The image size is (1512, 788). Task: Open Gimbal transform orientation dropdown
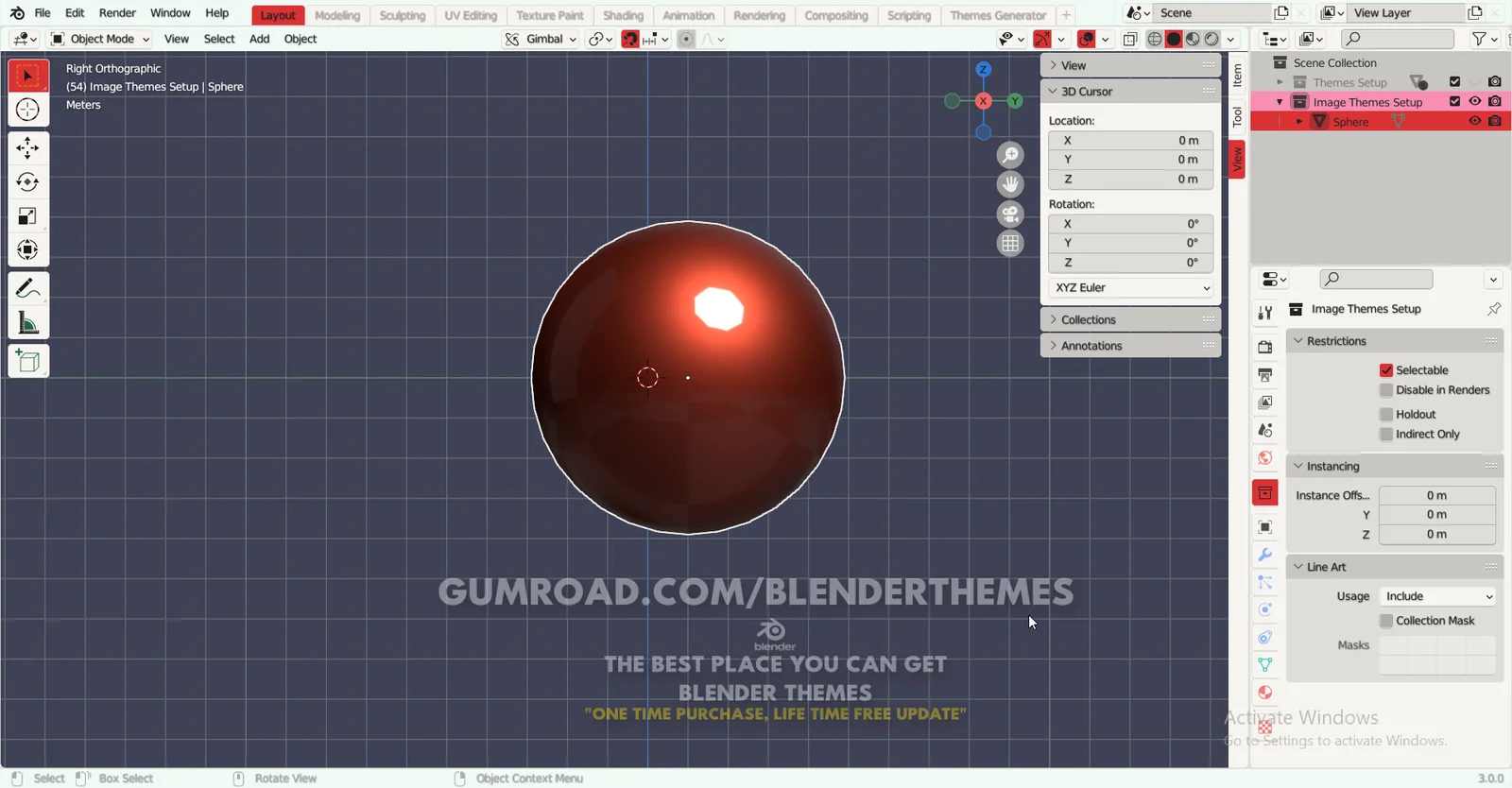[x=541, y=39]
